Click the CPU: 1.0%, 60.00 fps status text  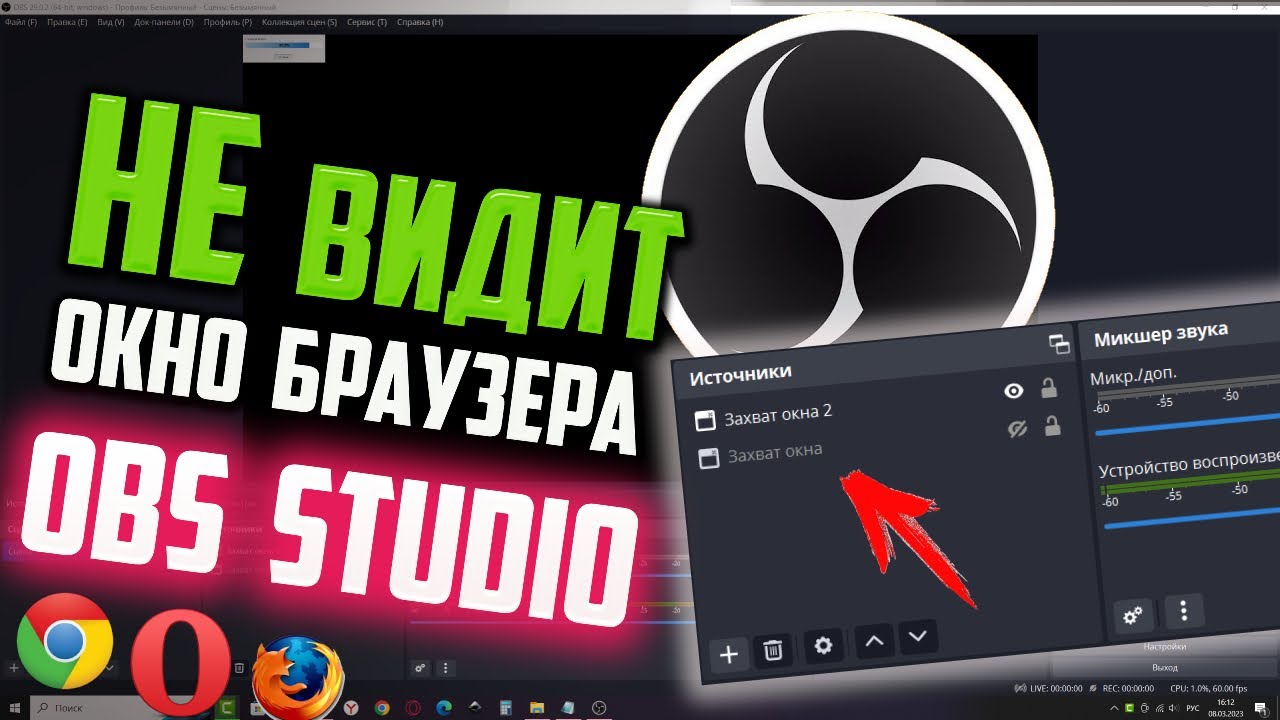coord(1207,688)
